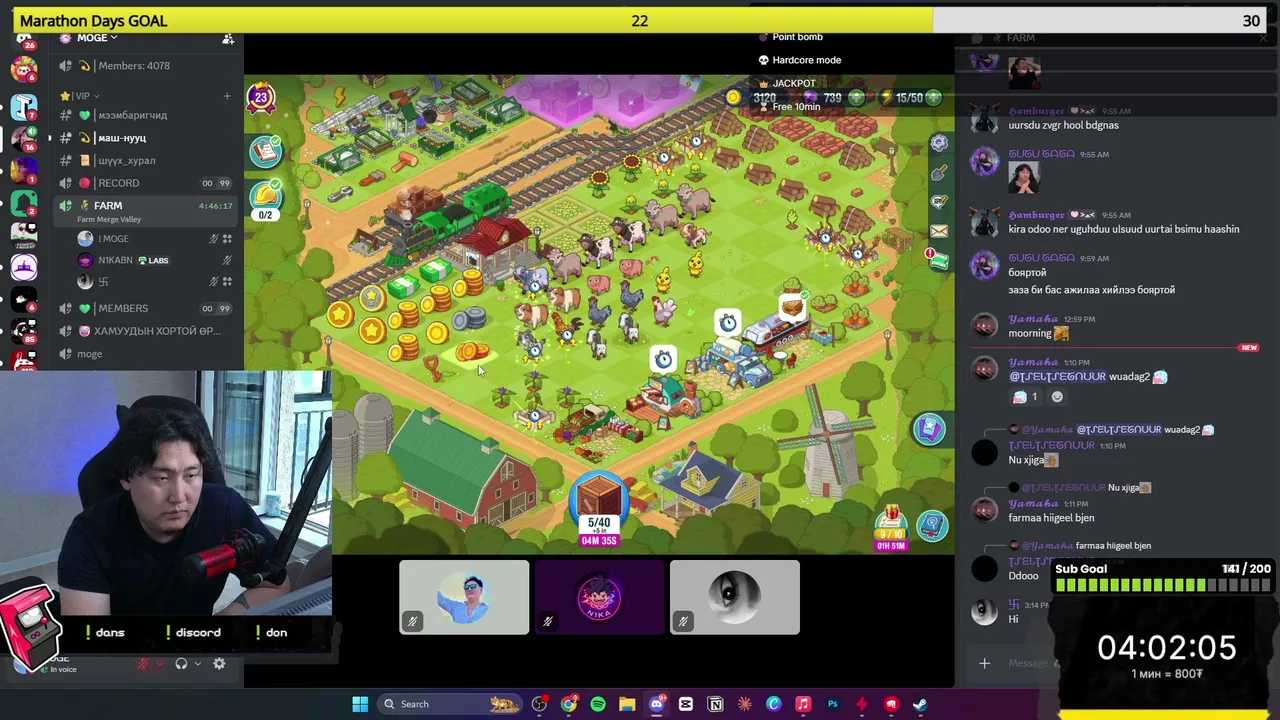Viewport: 1280px width, 720px height.
Task: Open Google Chrome from taskbar
Action: (x=569, y=704)
